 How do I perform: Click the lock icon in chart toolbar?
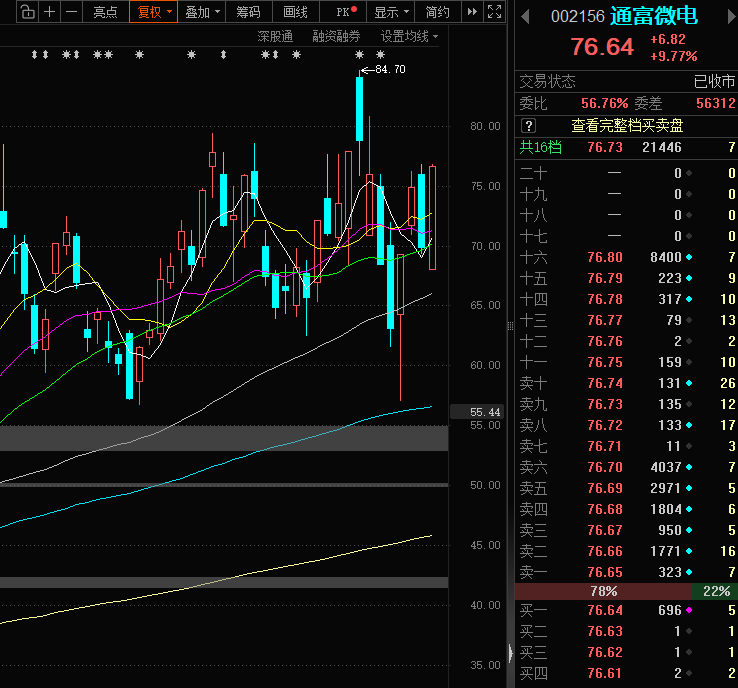[x=27, y=11]
